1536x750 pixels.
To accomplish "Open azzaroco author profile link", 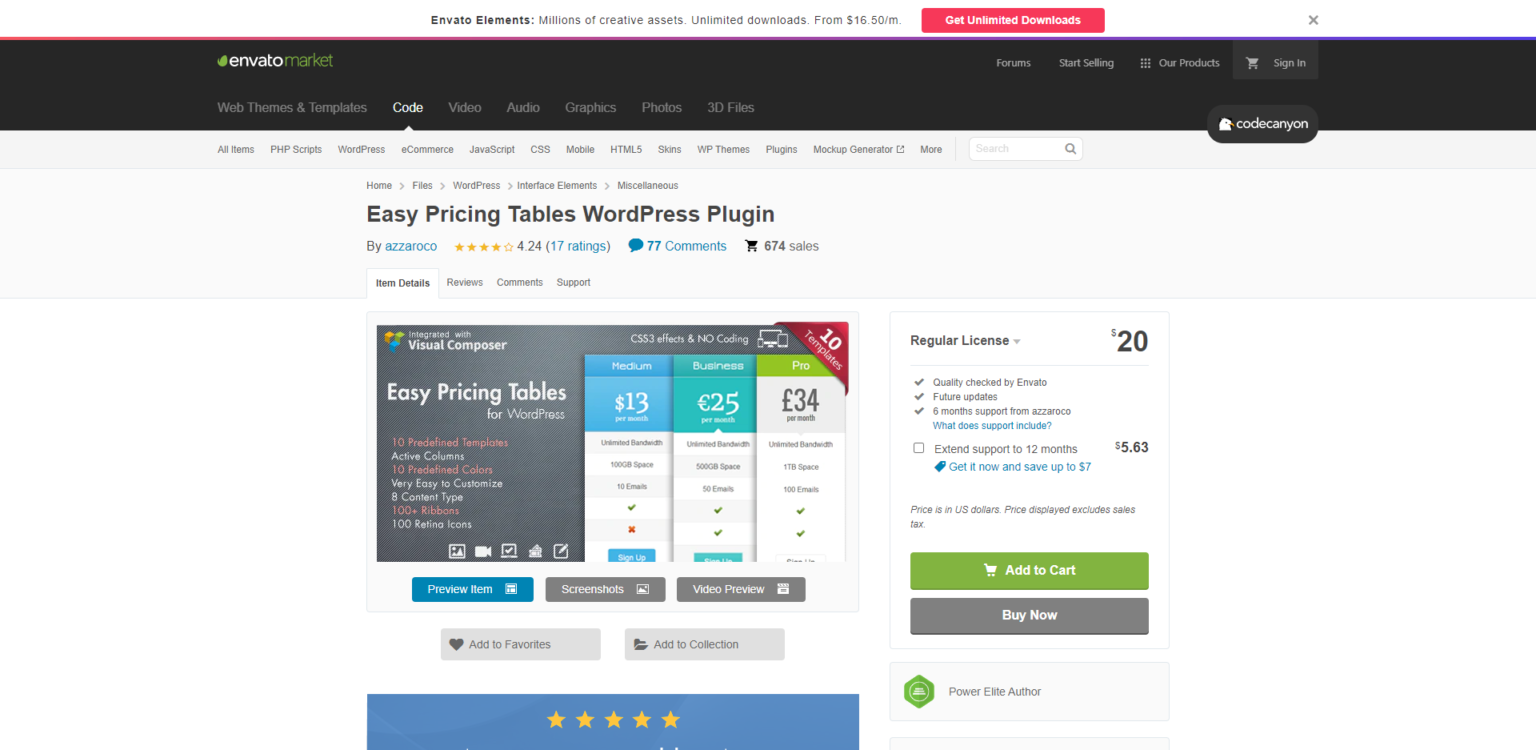I will (411, 245).
